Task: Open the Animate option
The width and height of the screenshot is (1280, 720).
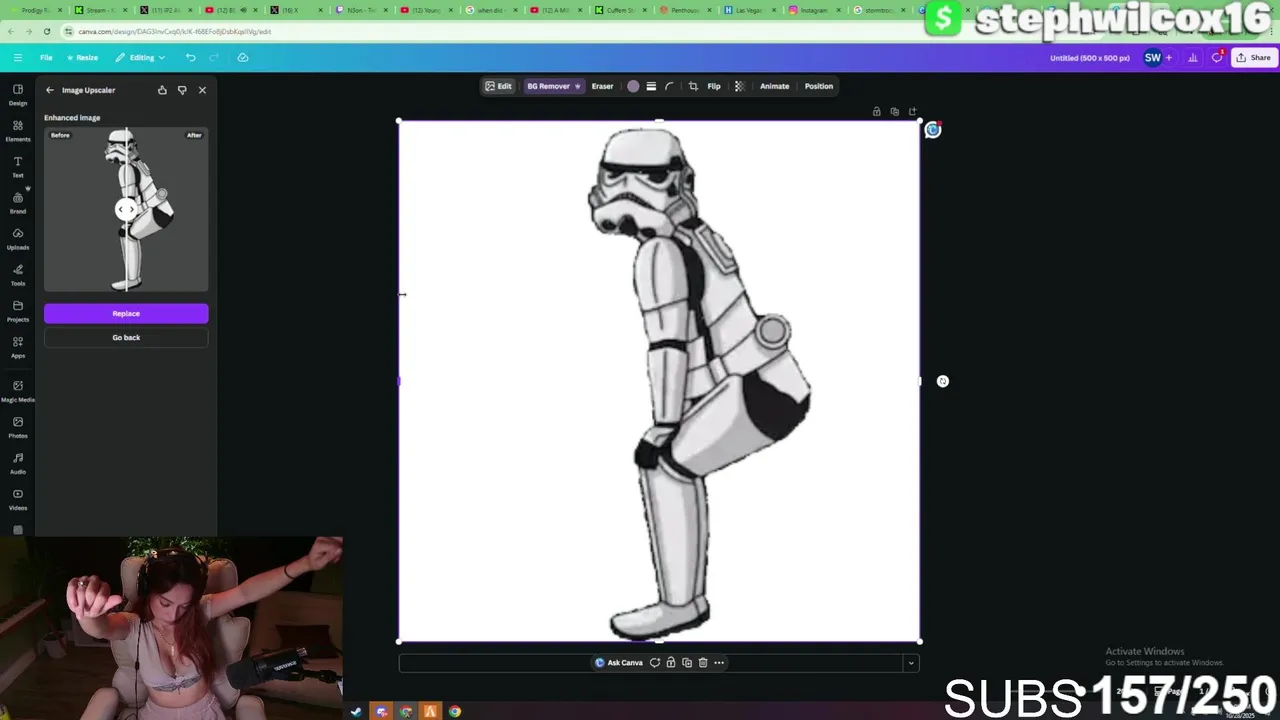Action: (774, 86)
